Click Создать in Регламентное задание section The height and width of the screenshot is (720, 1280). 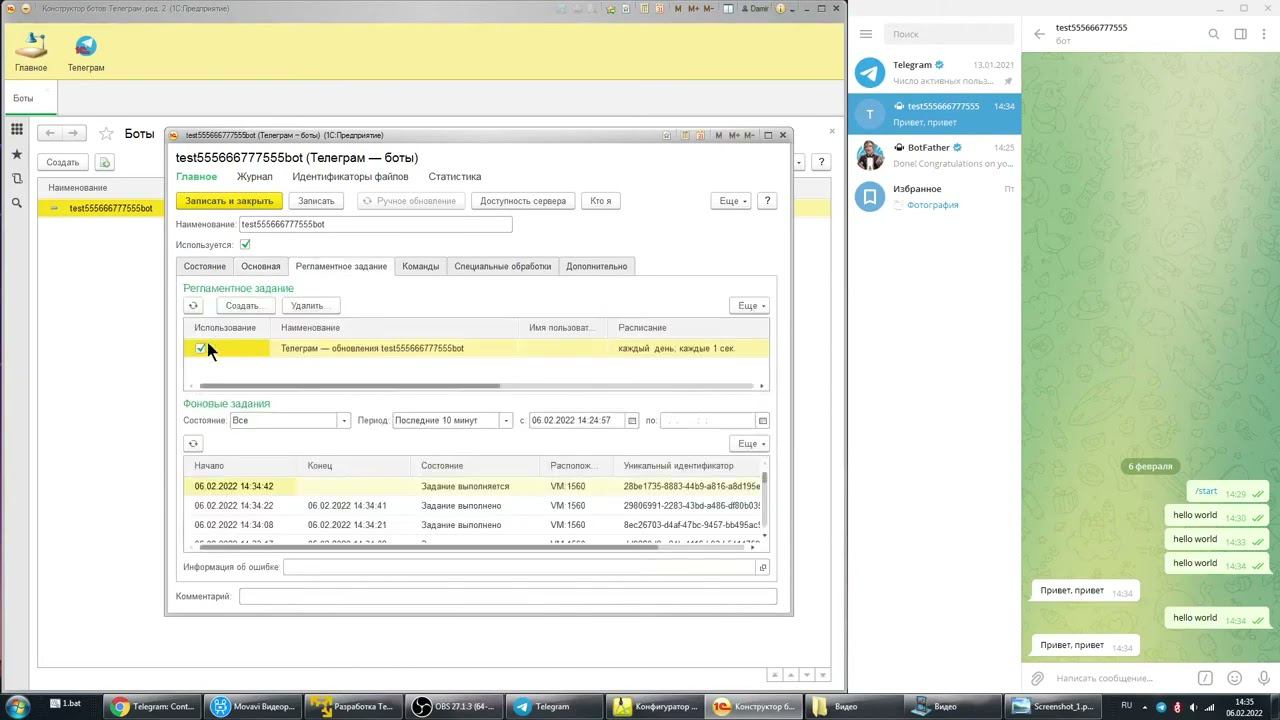click(x=245, y=306)
